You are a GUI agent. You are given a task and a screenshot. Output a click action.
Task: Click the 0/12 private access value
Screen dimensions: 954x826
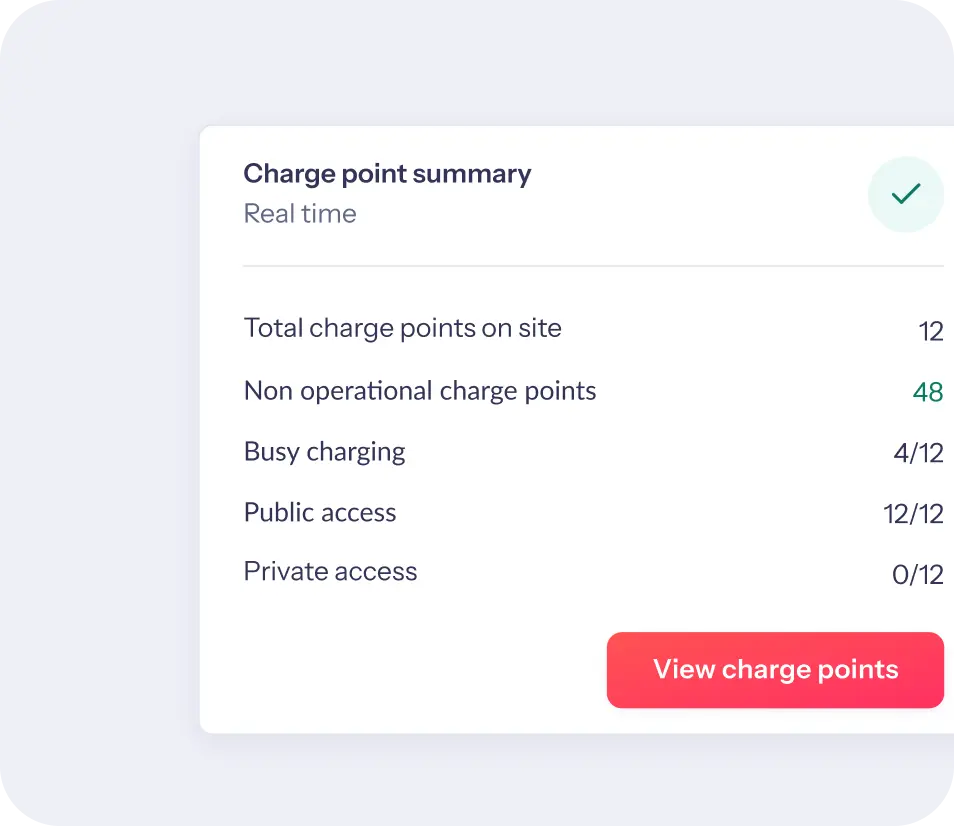(917, 575)
